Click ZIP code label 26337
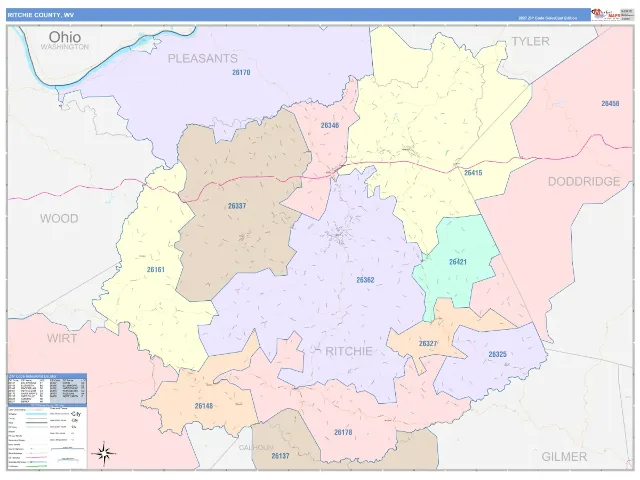The image size is (640, 480). tap(237, 206)
